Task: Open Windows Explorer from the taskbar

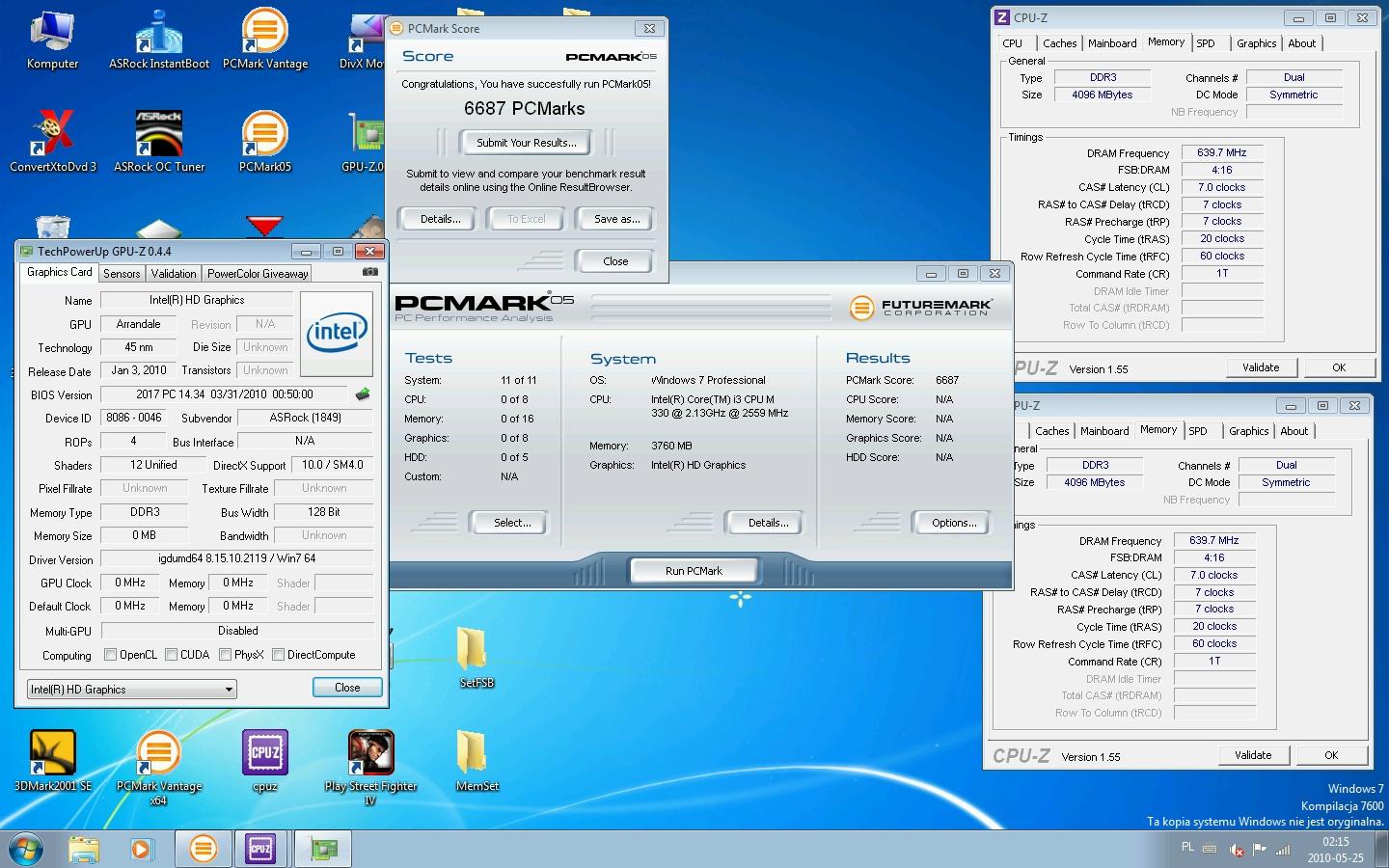Action: point(84,849)
